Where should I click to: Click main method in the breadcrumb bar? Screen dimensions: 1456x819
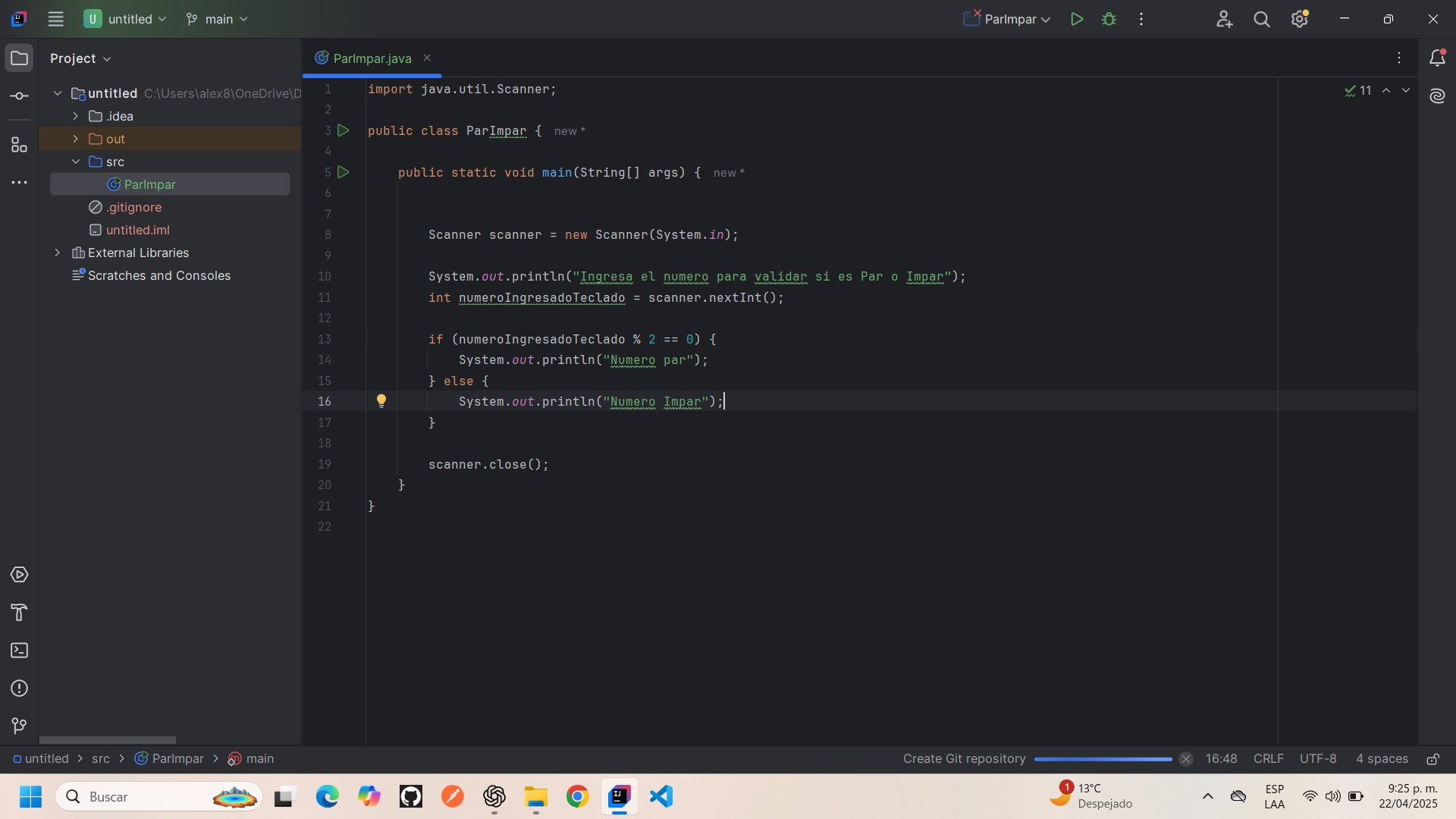click(251, 759)
